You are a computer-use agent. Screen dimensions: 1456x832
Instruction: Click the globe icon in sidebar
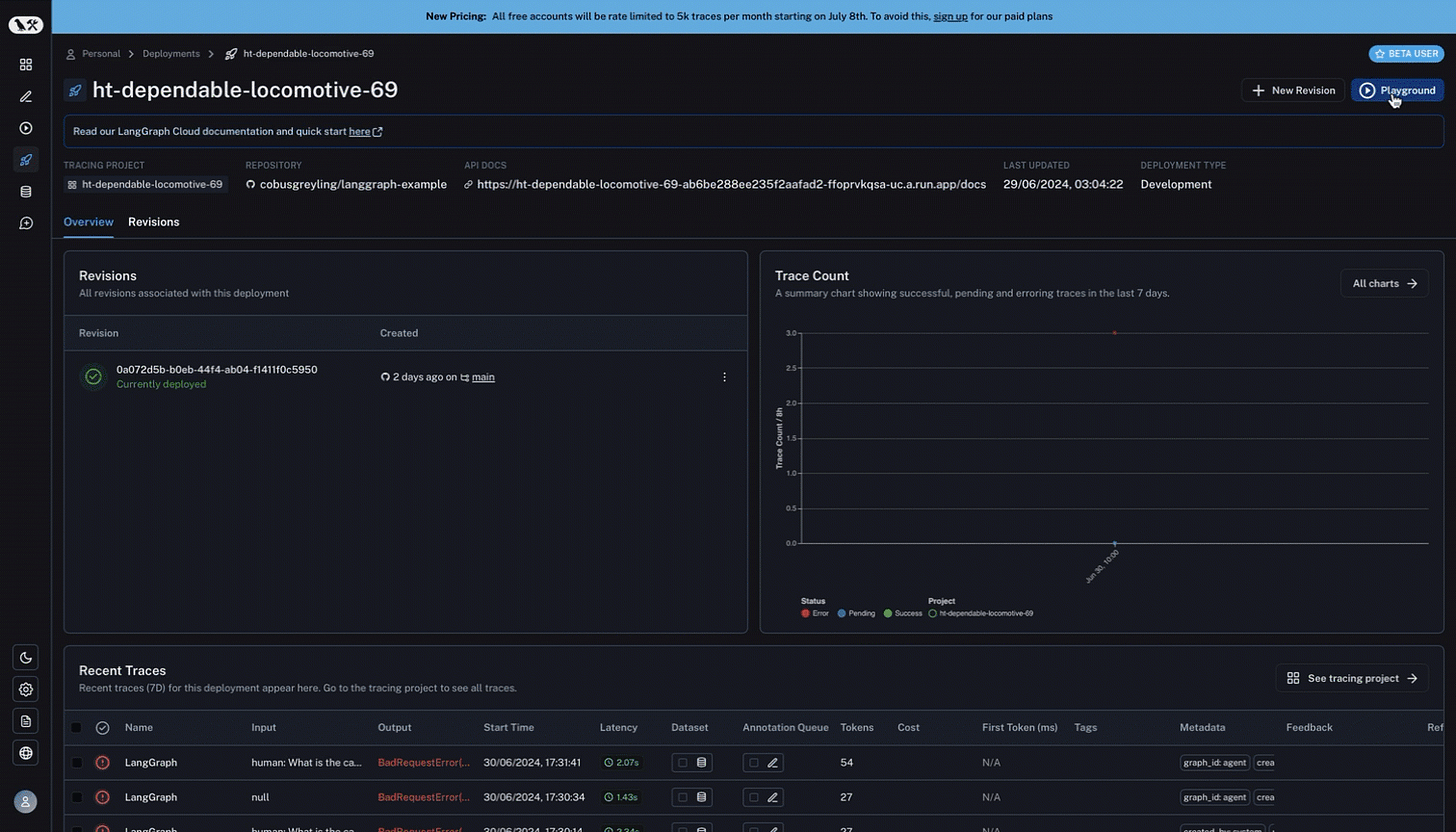tap(26, 753)
